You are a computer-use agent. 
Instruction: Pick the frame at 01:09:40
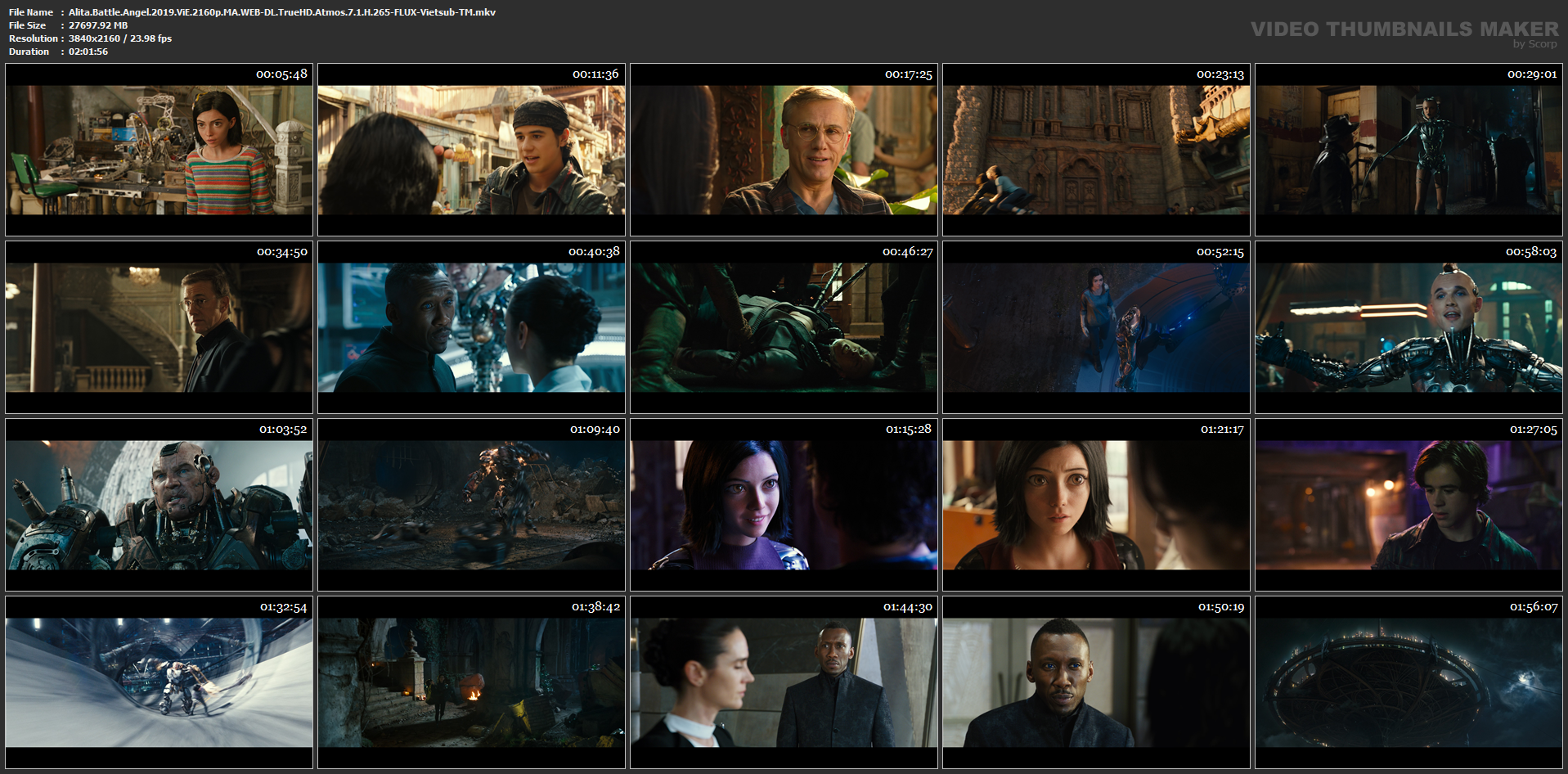(471, 505)
